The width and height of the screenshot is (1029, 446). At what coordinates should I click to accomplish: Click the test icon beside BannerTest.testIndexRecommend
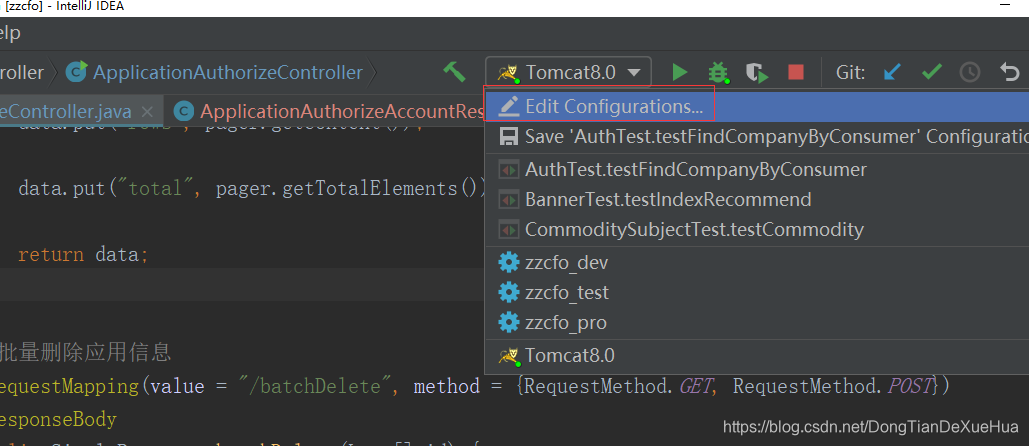pos(509,199)
